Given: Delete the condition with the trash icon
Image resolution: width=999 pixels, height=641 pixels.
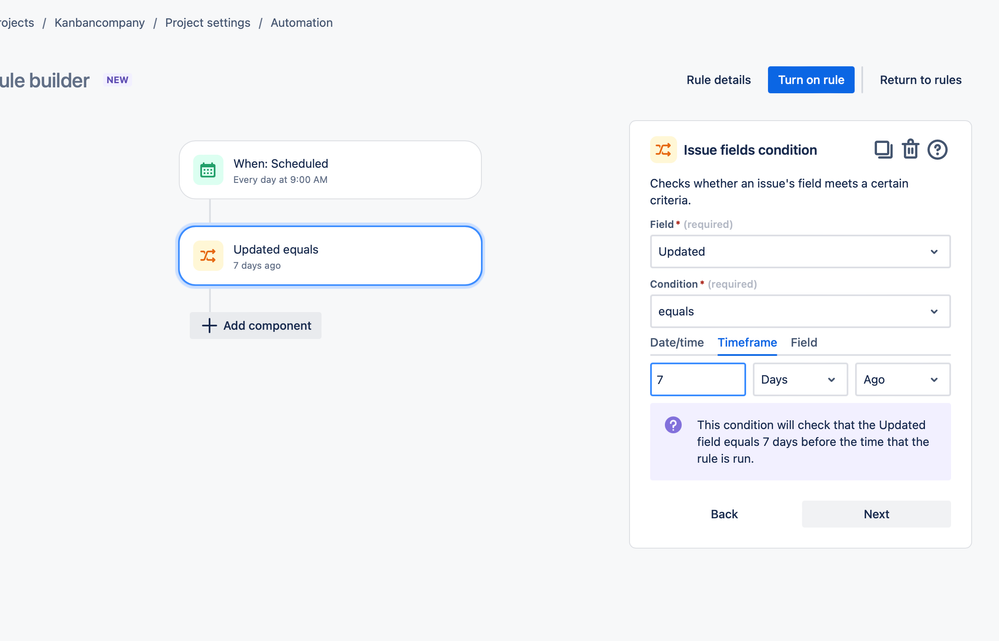Looking at the screenshot, I should point(910,150).
